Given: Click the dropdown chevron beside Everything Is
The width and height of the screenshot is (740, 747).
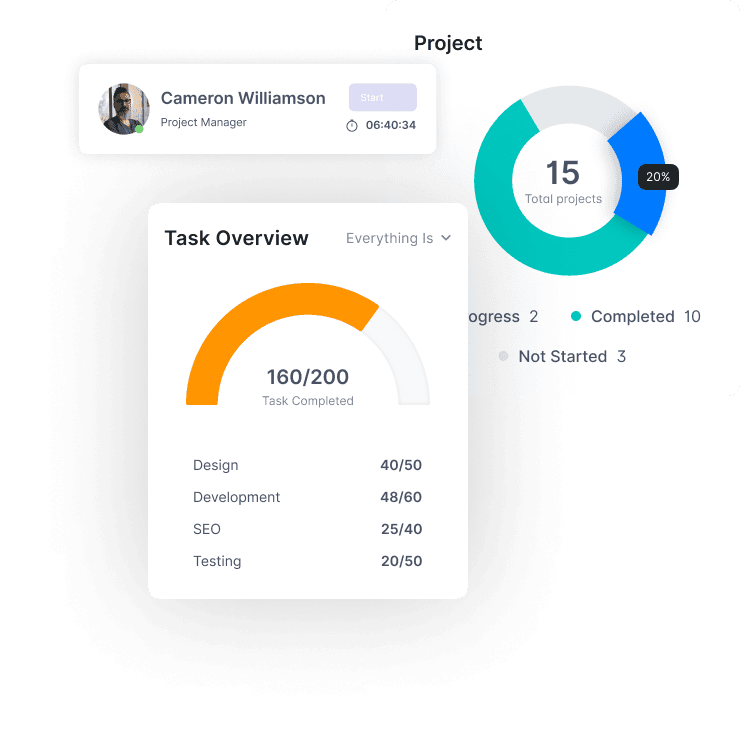Looking at the screenshot, I should point(446,238).
